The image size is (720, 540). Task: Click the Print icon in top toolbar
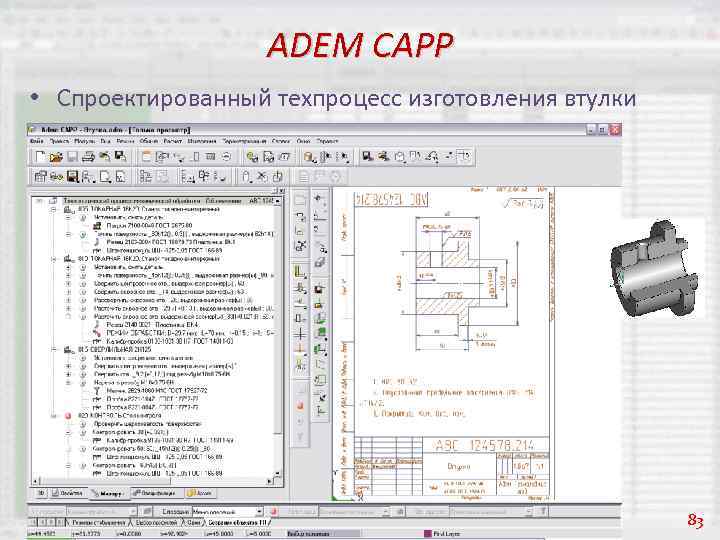88,157
